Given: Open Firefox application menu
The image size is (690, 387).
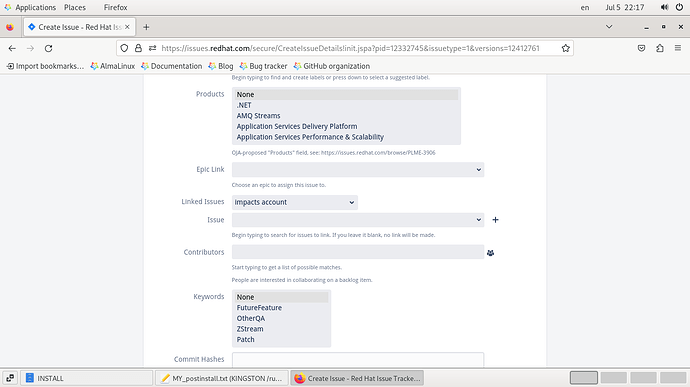Looking at the screenshot, I should click(x=678, y=48).
